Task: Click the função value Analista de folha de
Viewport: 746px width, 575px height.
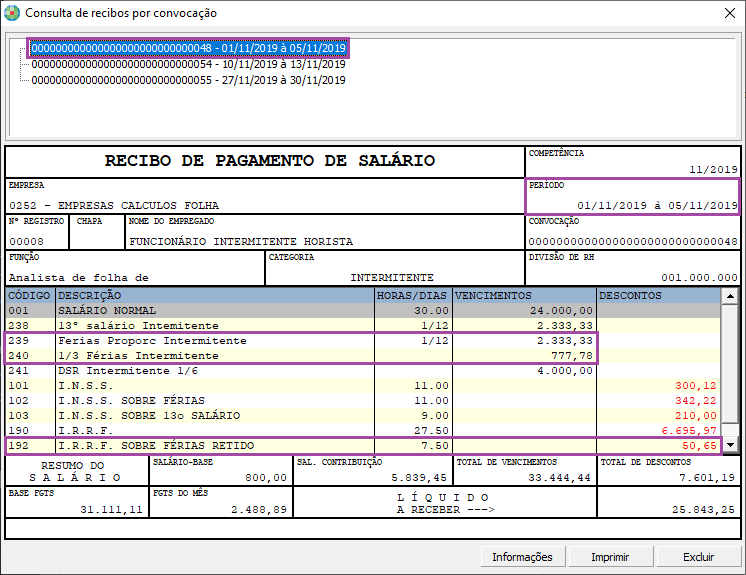Action: (79, 278)
